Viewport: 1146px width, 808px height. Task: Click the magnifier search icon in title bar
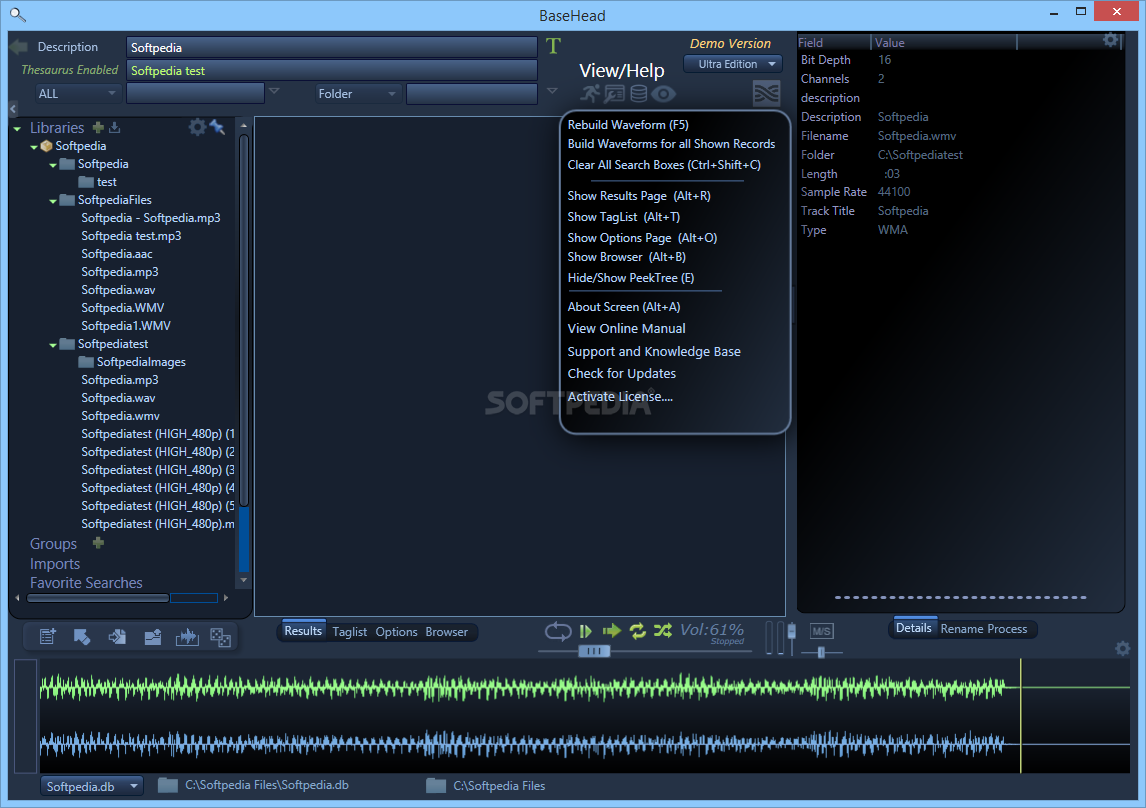point(18,14)
